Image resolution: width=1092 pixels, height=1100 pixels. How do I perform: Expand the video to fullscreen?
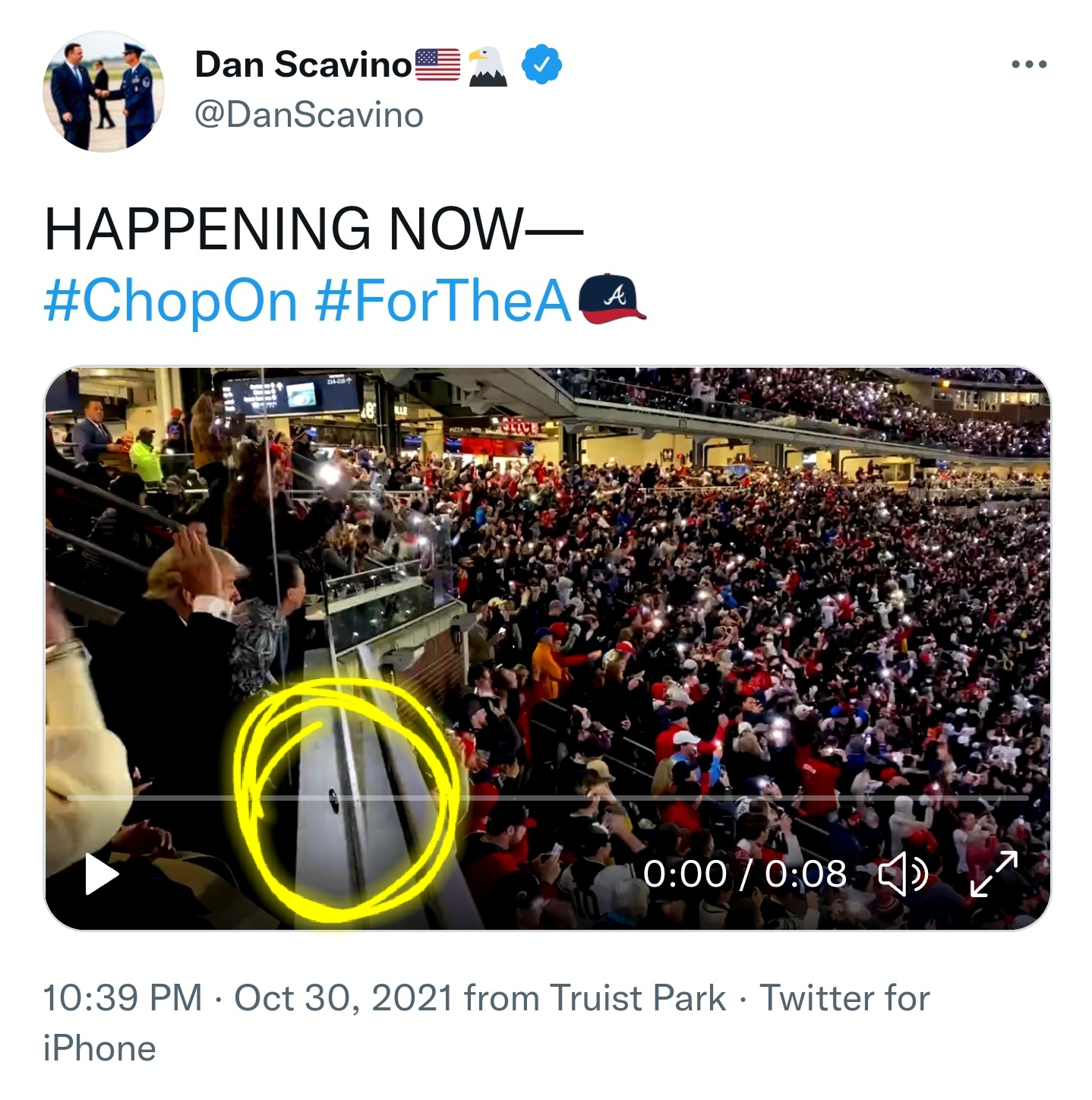[994, 874]
